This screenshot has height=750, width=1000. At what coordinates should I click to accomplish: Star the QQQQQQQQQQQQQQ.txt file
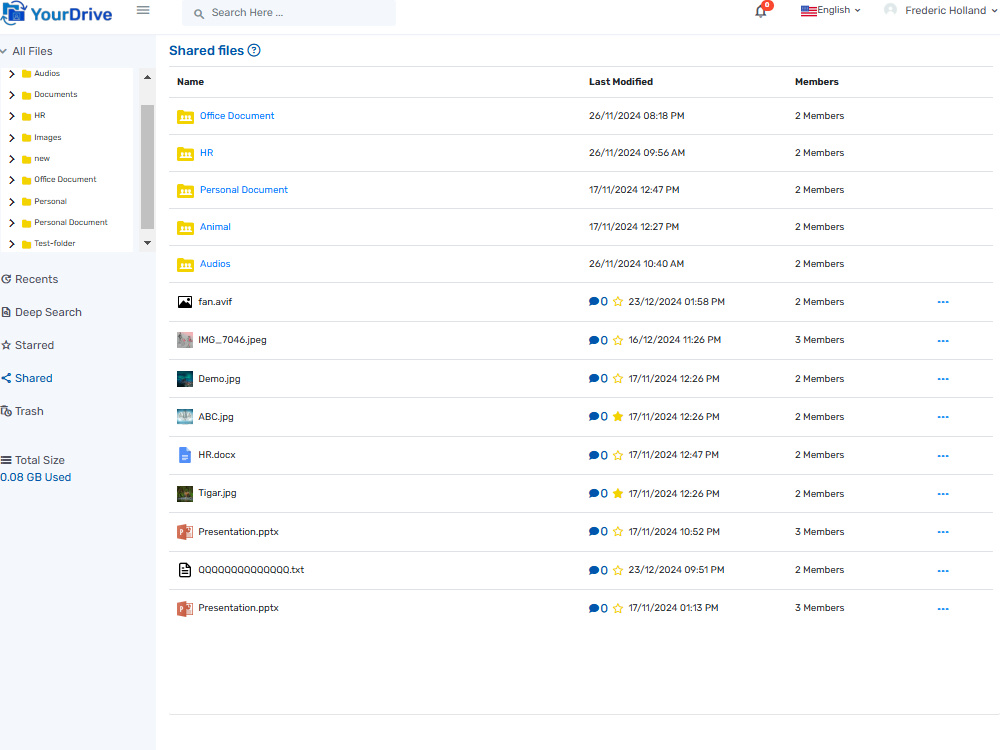[x=617, y=570]
